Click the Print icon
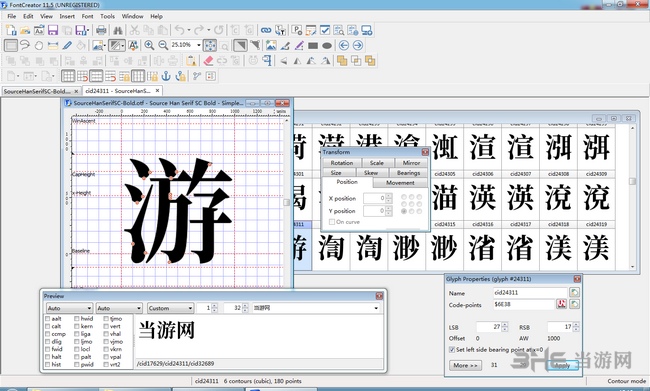 pyautogui.click(x=101, y=30)
